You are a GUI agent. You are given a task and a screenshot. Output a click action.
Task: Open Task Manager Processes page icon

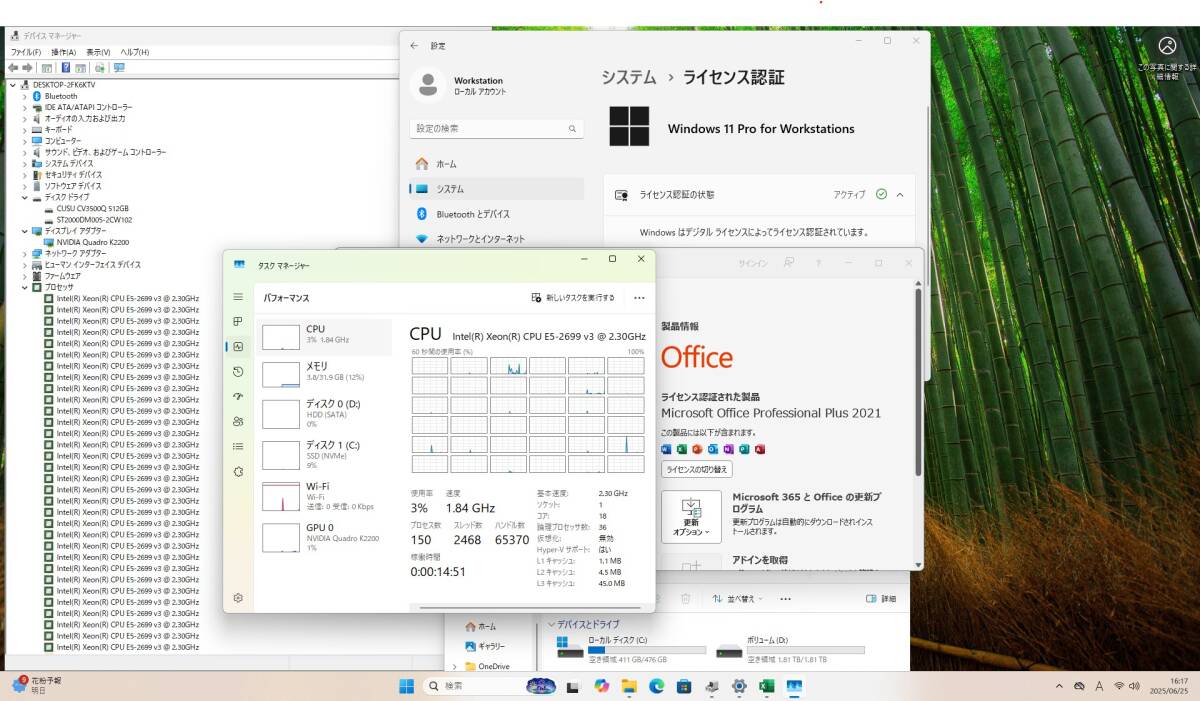238,321
